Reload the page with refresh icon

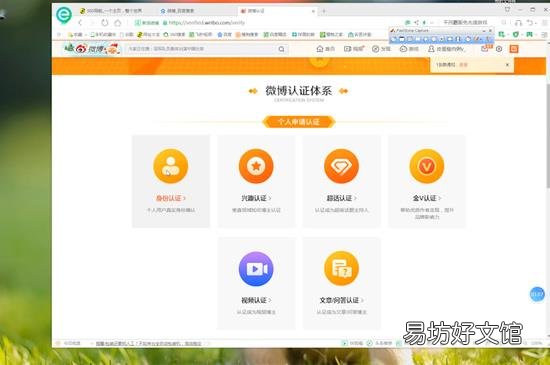(105, 23)
